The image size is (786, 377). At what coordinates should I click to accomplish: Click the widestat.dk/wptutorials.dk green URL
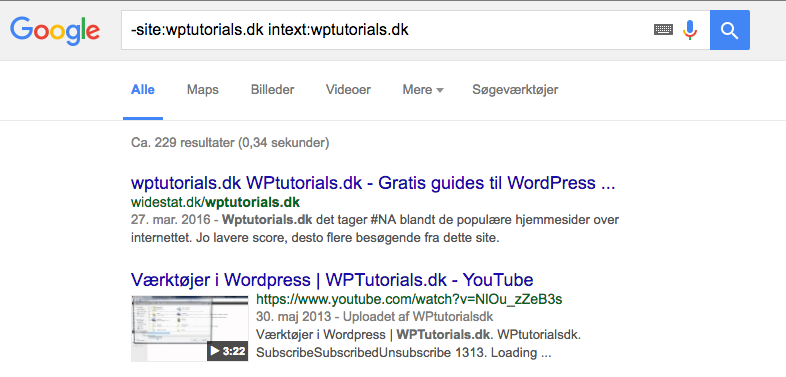[215, 203]
